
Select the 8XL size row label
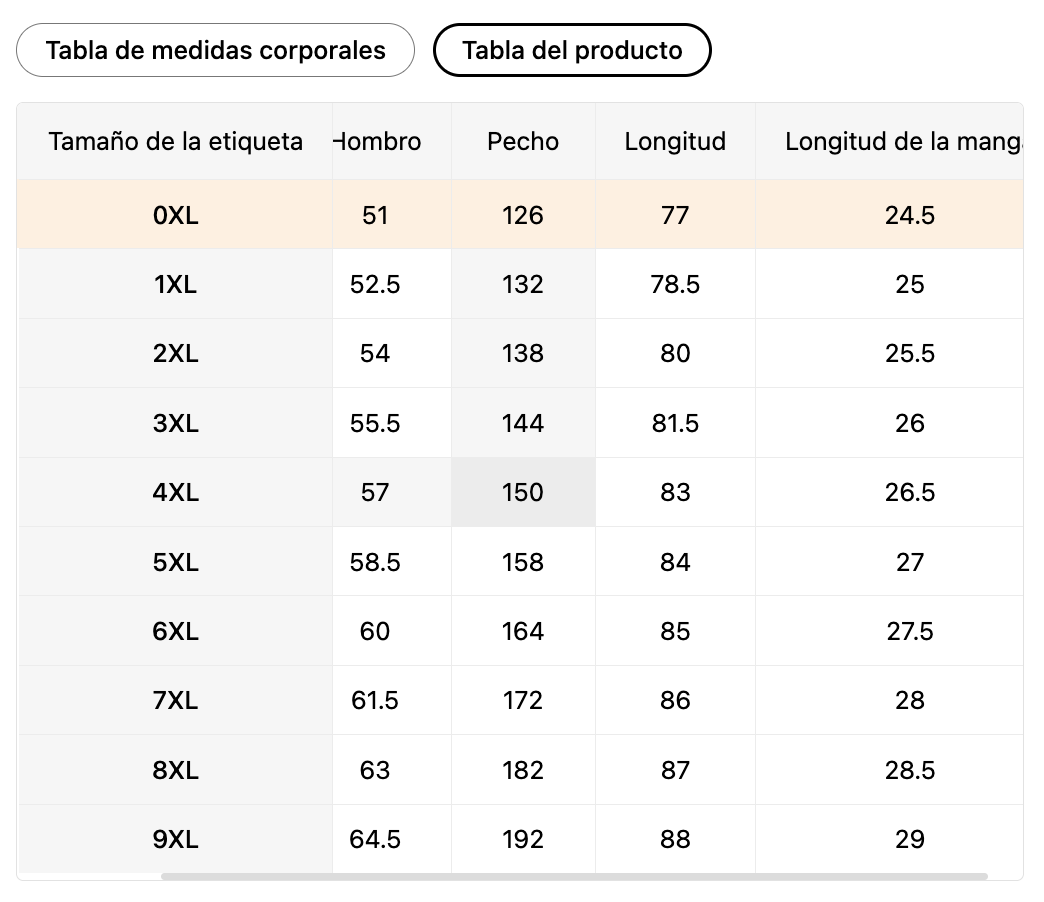(175, 770)
